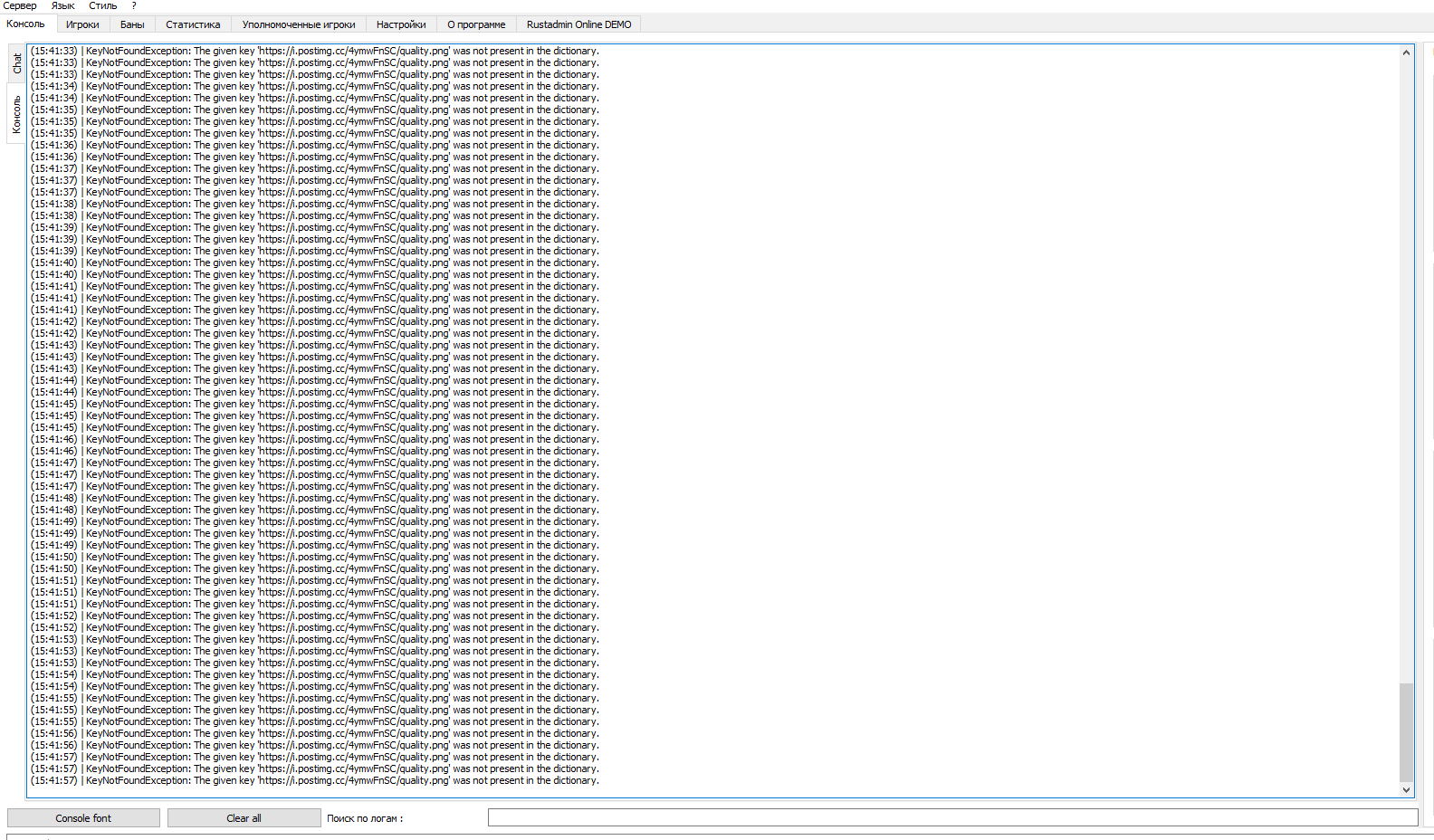
Task: Click the log scrollbar up arrow
Action: coord(1406,52)
